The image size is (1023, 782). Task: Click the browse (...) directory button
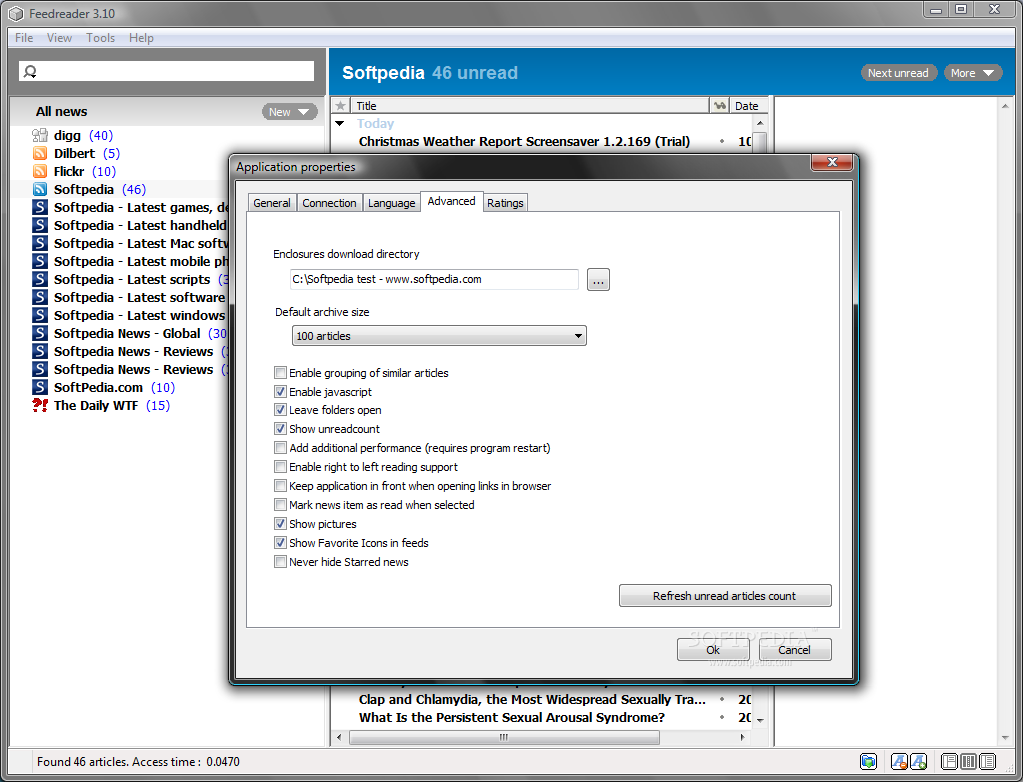pyautogui.click(x=598, y=280)
